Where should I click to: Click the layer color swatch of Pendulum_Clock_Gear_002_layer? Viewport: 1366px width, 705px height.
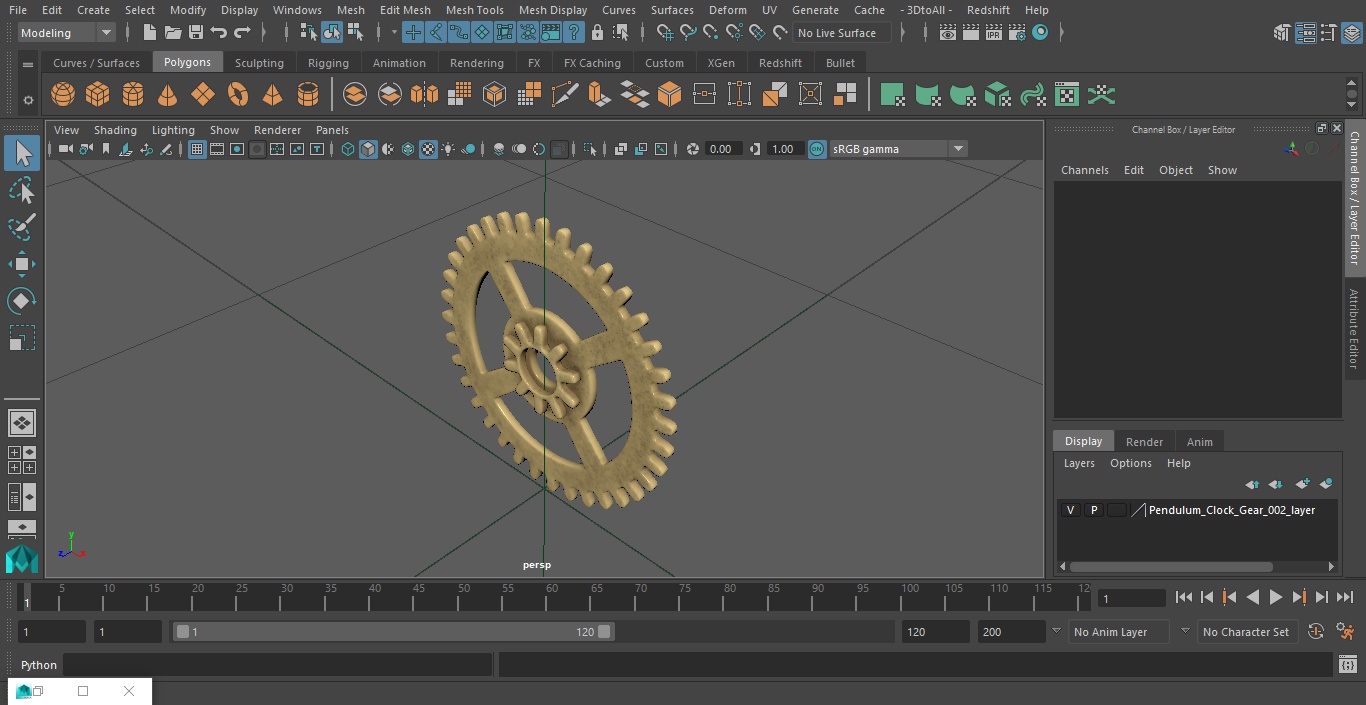[x=1138, y=510]
